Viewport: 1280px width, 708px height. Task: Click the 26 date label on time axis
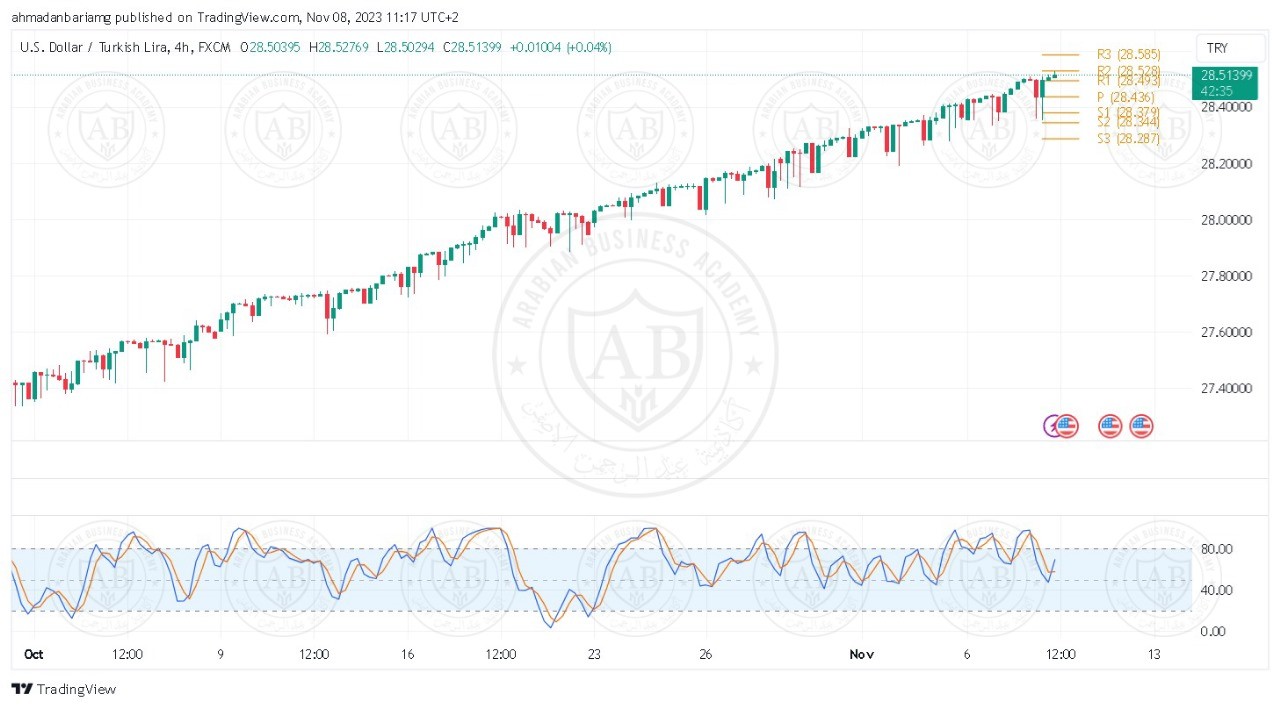tap(706, 654)
